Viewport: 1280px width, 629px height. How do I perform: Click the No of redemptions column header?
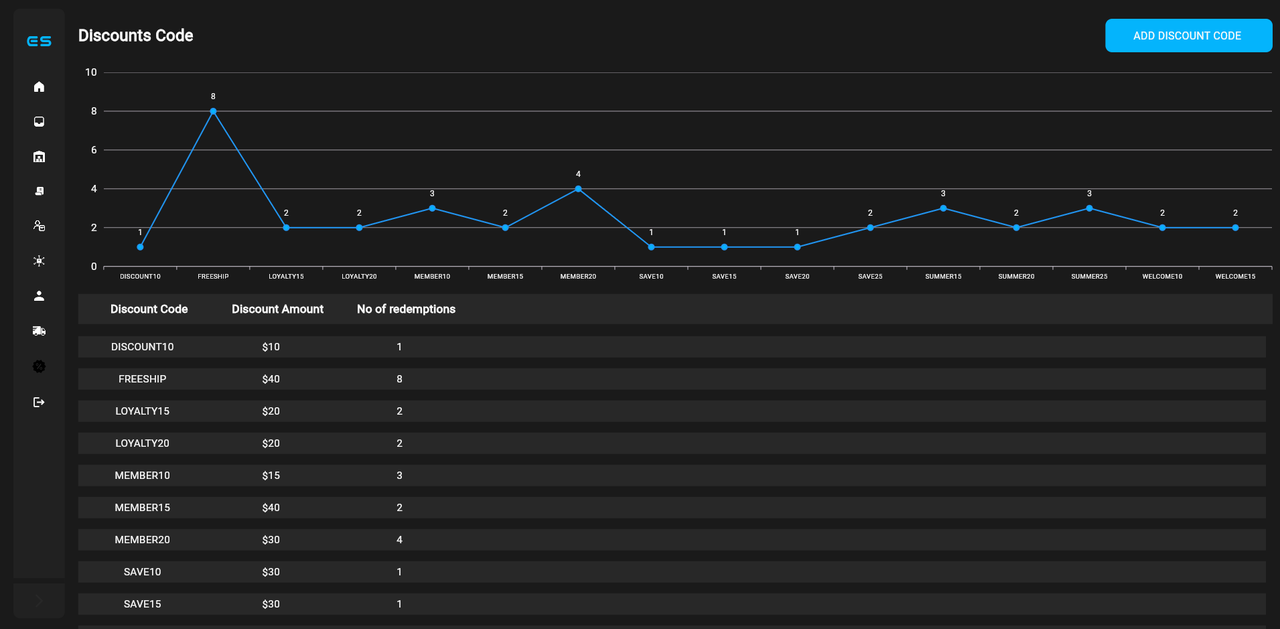(x=405, y=309)
